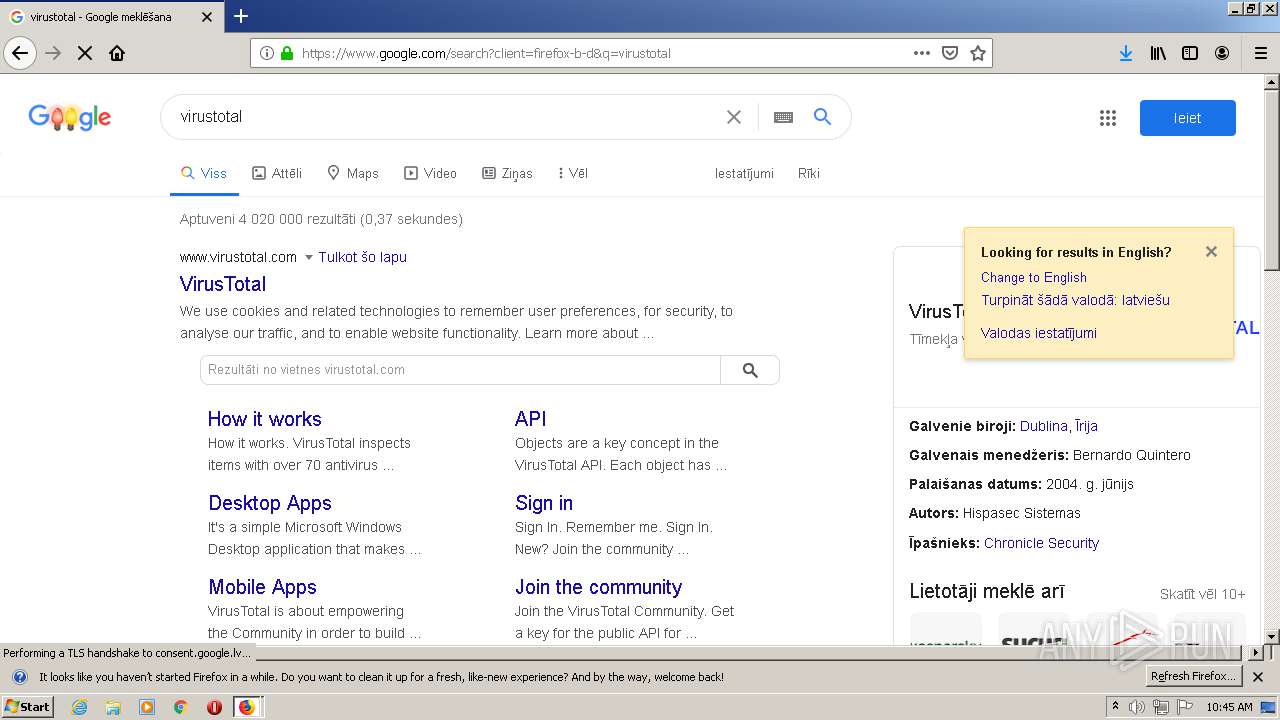1280x720 pixels.
Task: Open the Join the community sitelink
Action: click(x=598, y=587)
